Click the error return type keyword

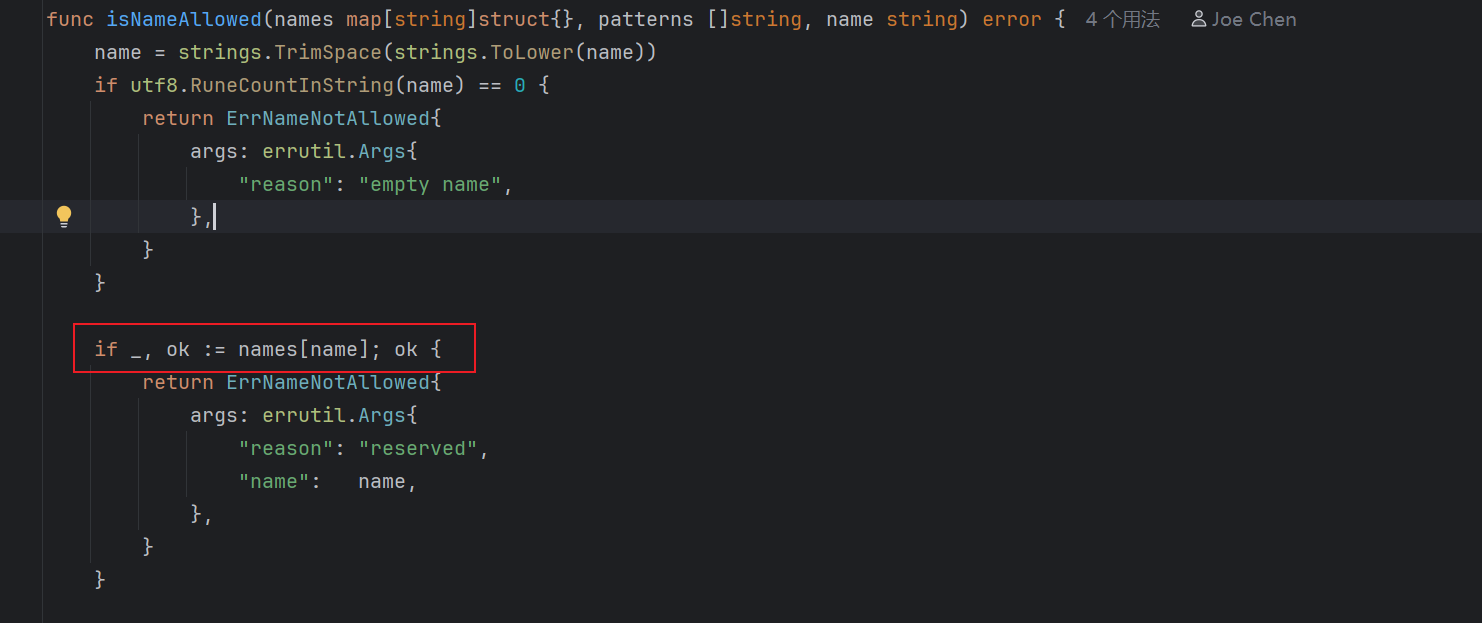coord(1012,19)
